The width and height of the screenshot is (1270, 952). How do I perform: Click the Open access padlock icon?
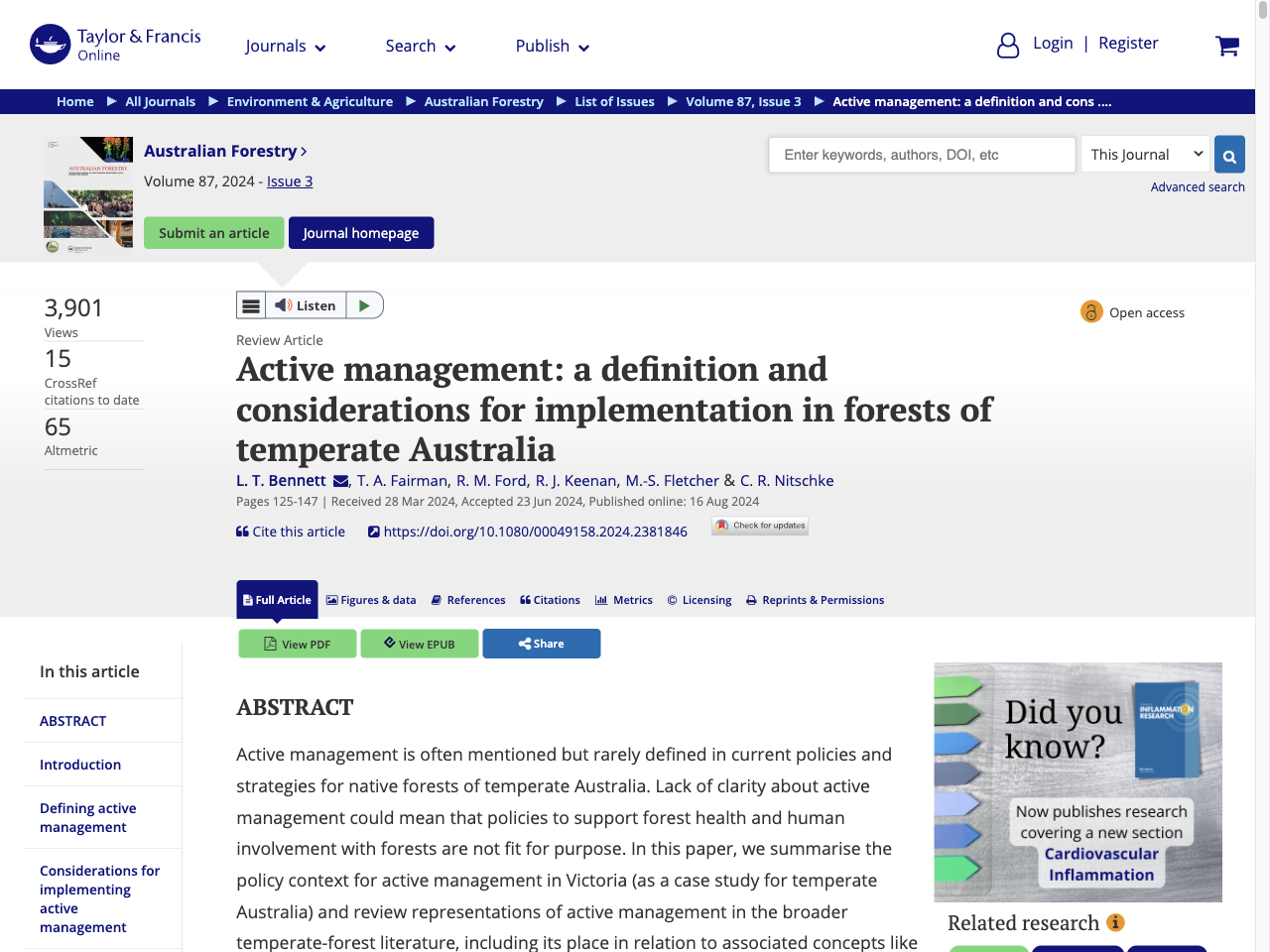pyautogui.click(x=1091, y=311)
